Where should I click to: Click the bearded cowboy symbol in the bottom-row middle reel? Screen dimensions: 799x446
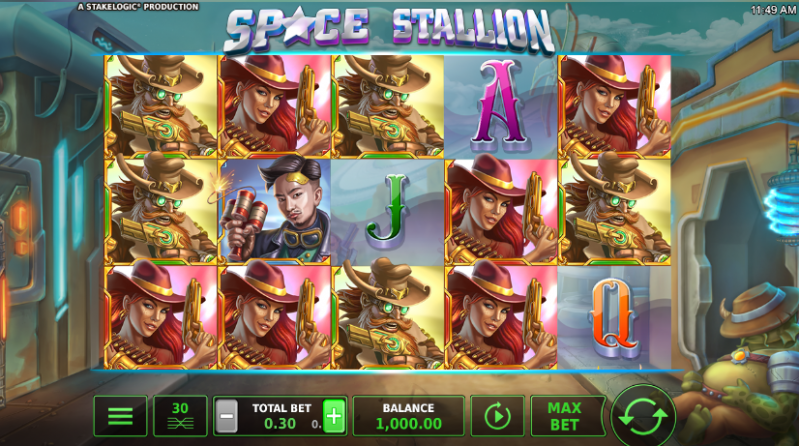pyautogui.click(x=388, y=317)
